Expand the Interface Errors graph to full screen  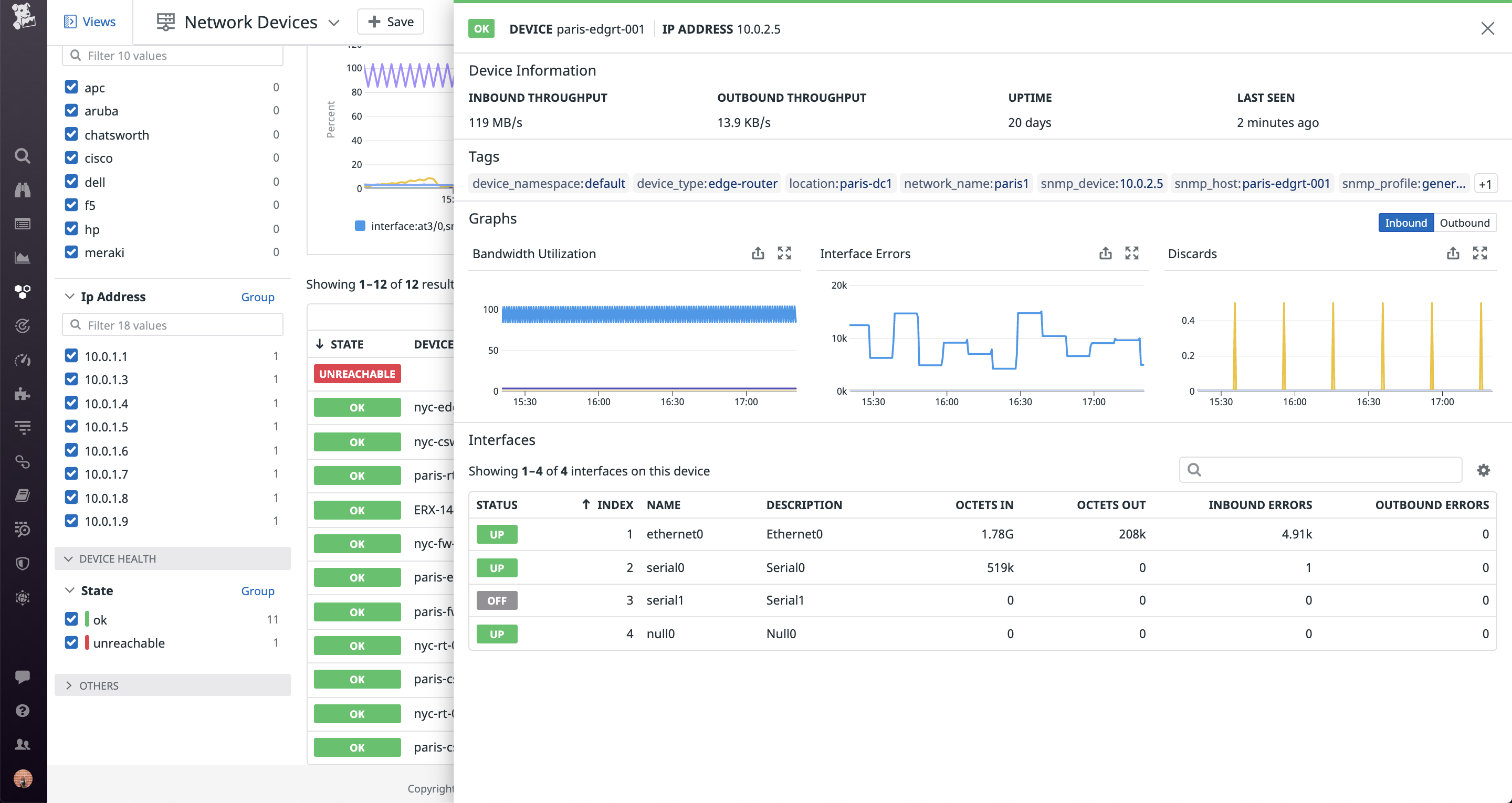tap(1132, 253)
